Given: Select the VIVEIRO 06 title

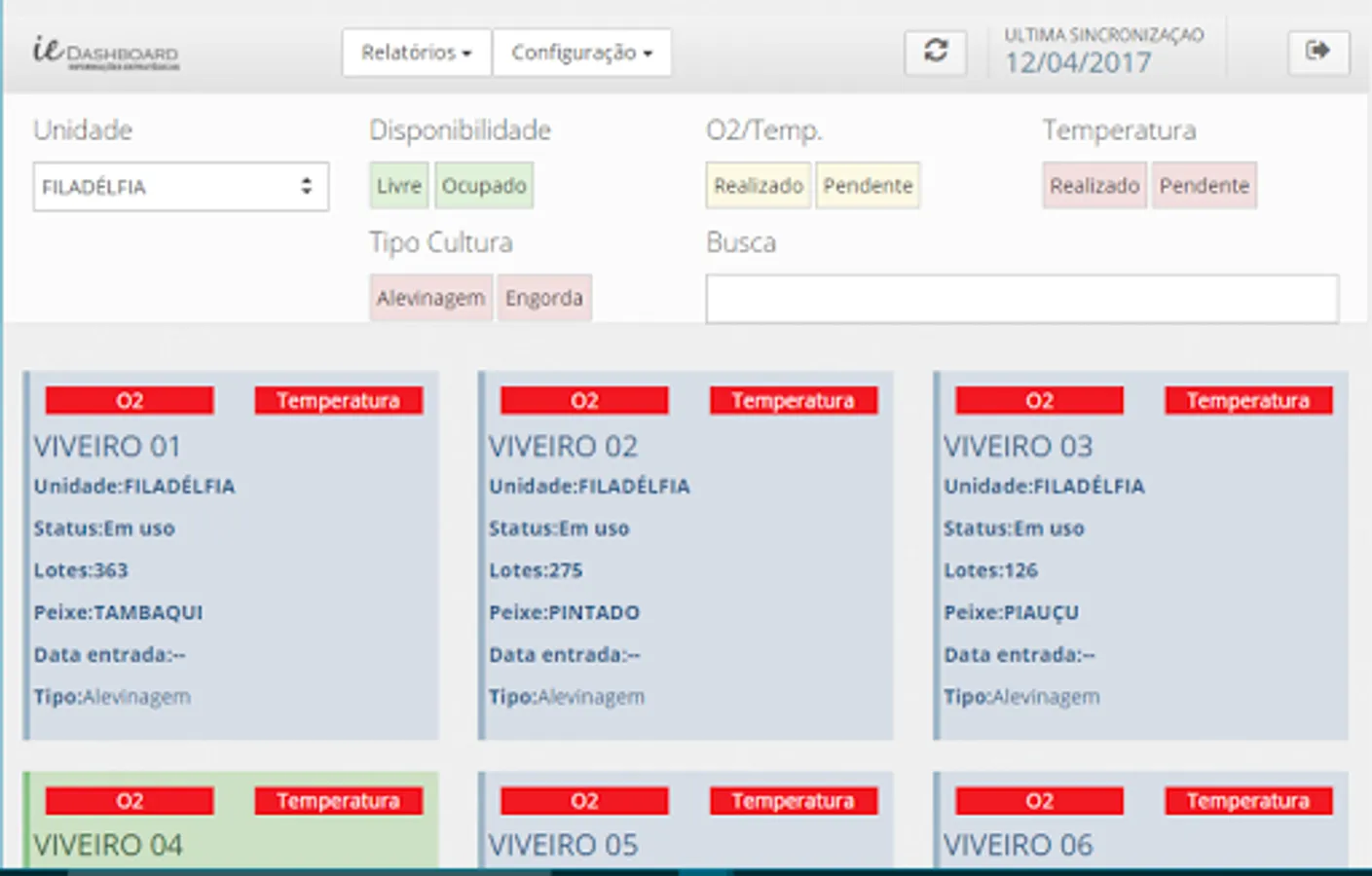Looking at the screenshot, I should (1018, 845).
